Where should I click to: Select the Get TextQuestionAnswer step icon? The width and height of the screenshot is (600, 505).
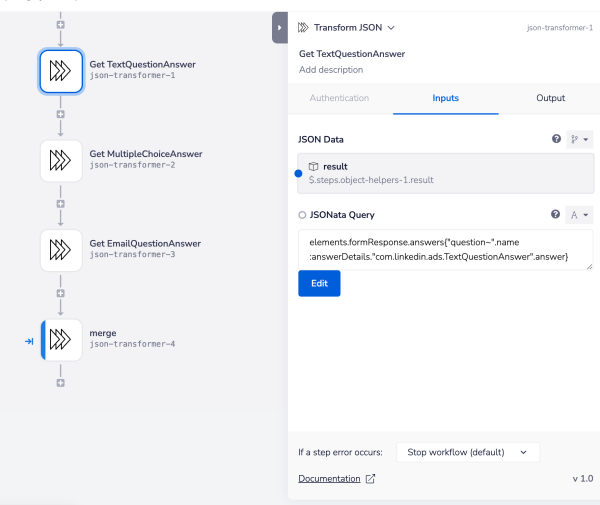point(61,70)
